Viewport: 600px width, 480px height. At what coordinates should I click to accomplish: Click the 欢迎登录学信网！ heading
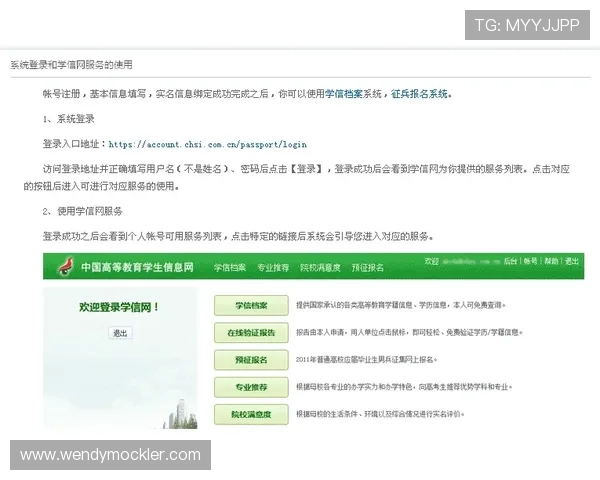coord(119,307)
